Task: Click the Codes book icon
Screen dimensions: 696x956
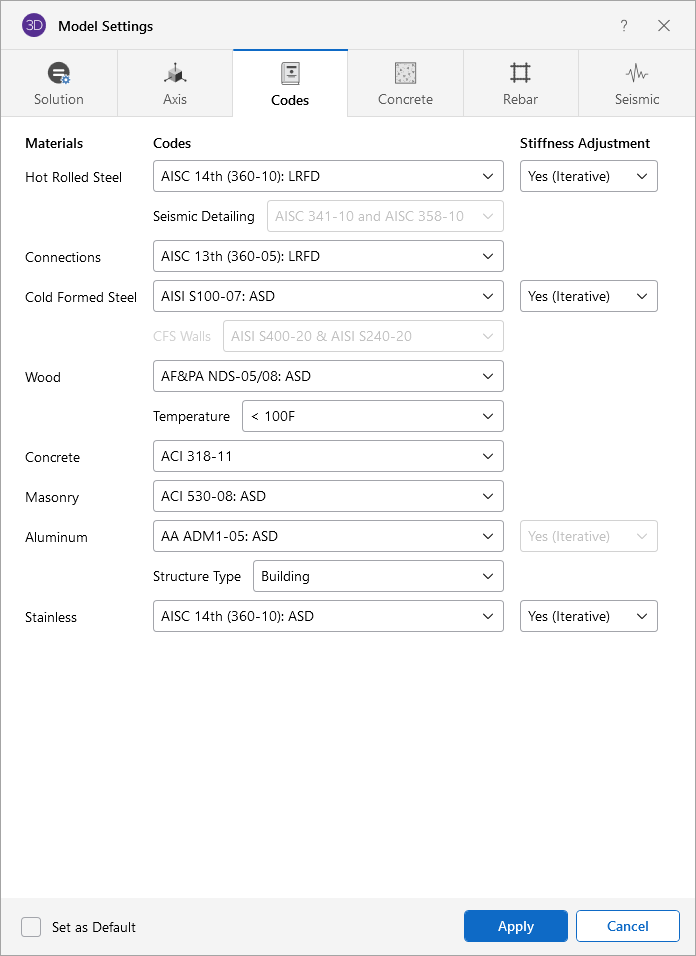Action: [290, 73]
